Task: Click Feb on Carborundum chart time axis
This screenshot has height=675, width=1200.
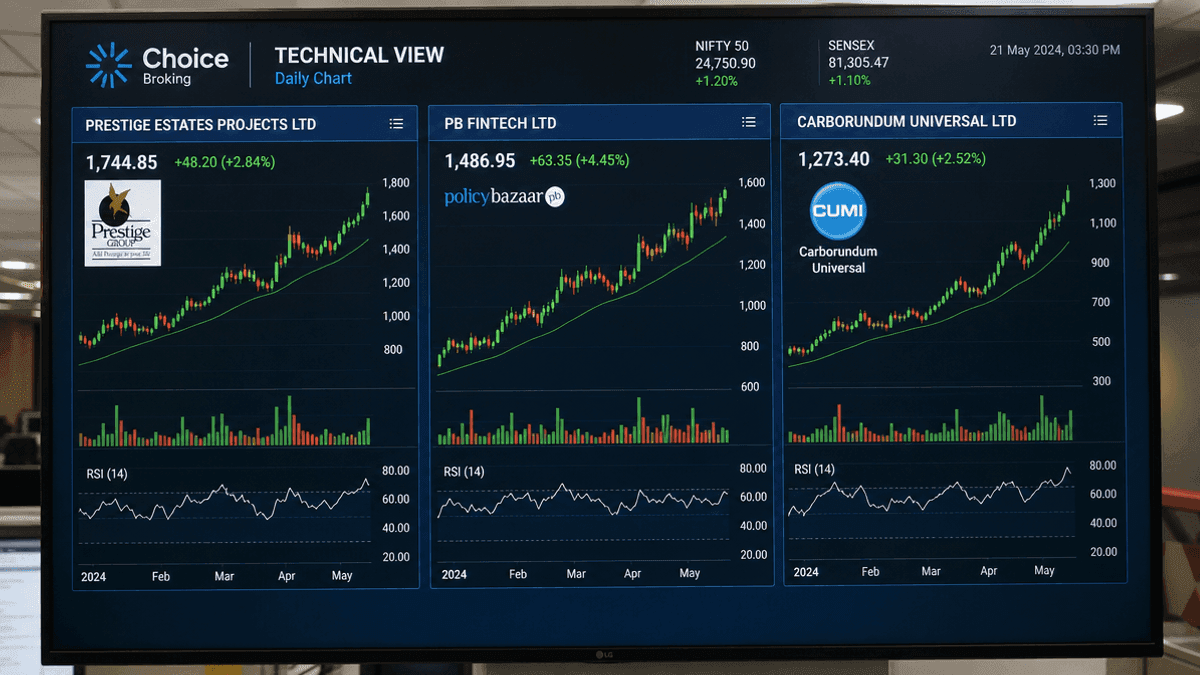Action: pos(870,573)
